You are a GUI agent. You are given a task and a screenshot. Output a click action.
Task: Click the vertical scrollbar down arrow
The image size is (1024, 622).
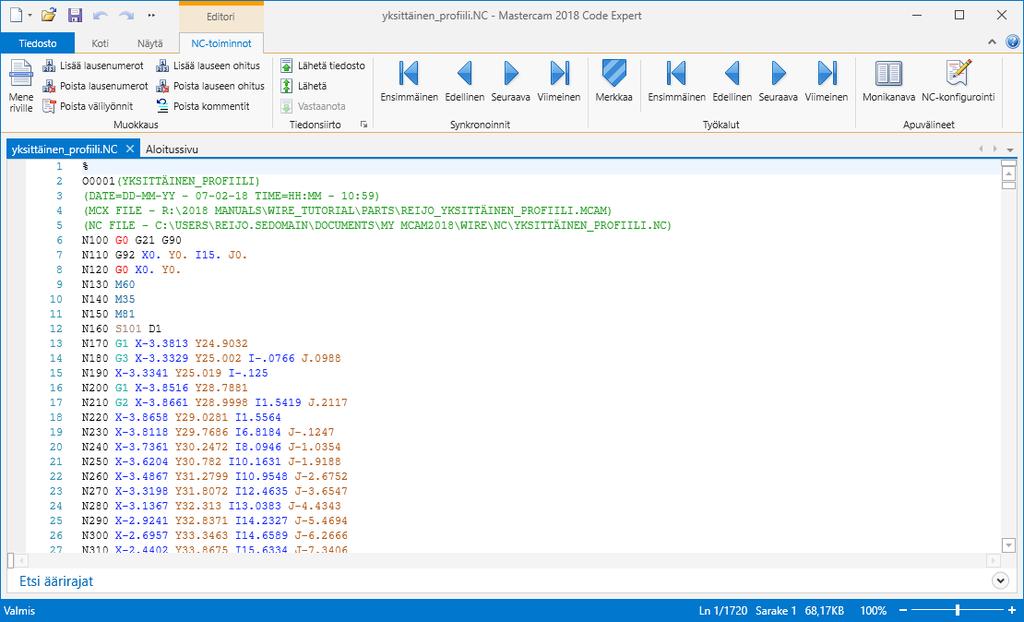tap(1008, 546)
